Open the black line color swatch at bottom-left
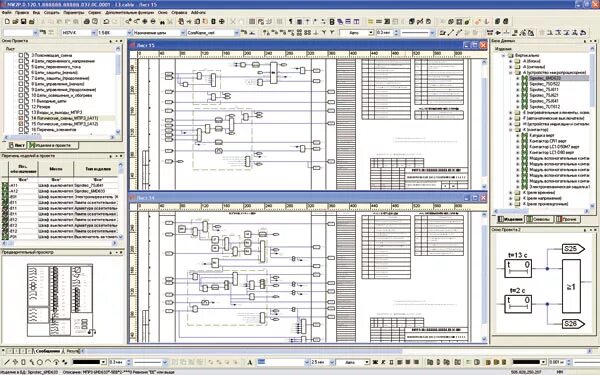 pos(89,362)
